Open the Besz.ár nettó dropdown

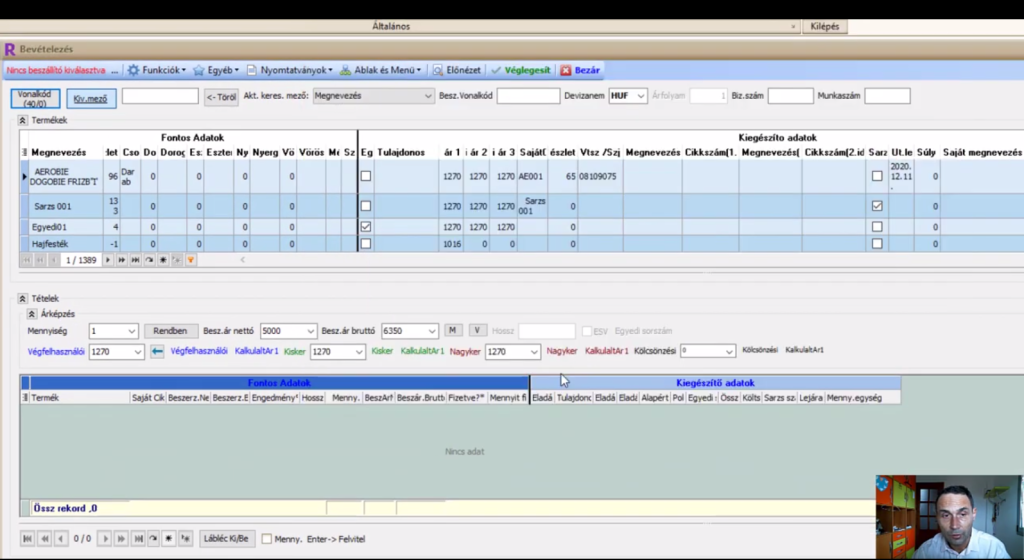pos(309,331)
